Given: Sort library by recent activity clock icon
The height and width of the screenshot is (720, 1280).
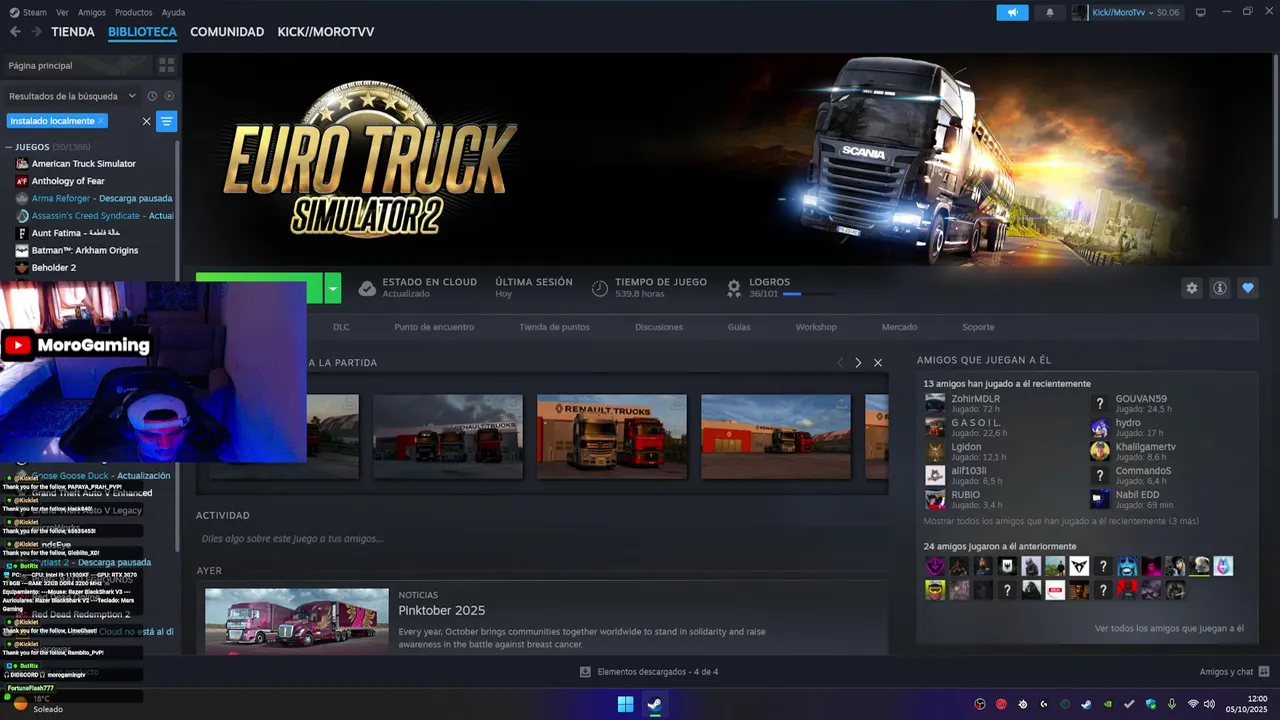Looking at the screenshot, I should click(152, 96).
